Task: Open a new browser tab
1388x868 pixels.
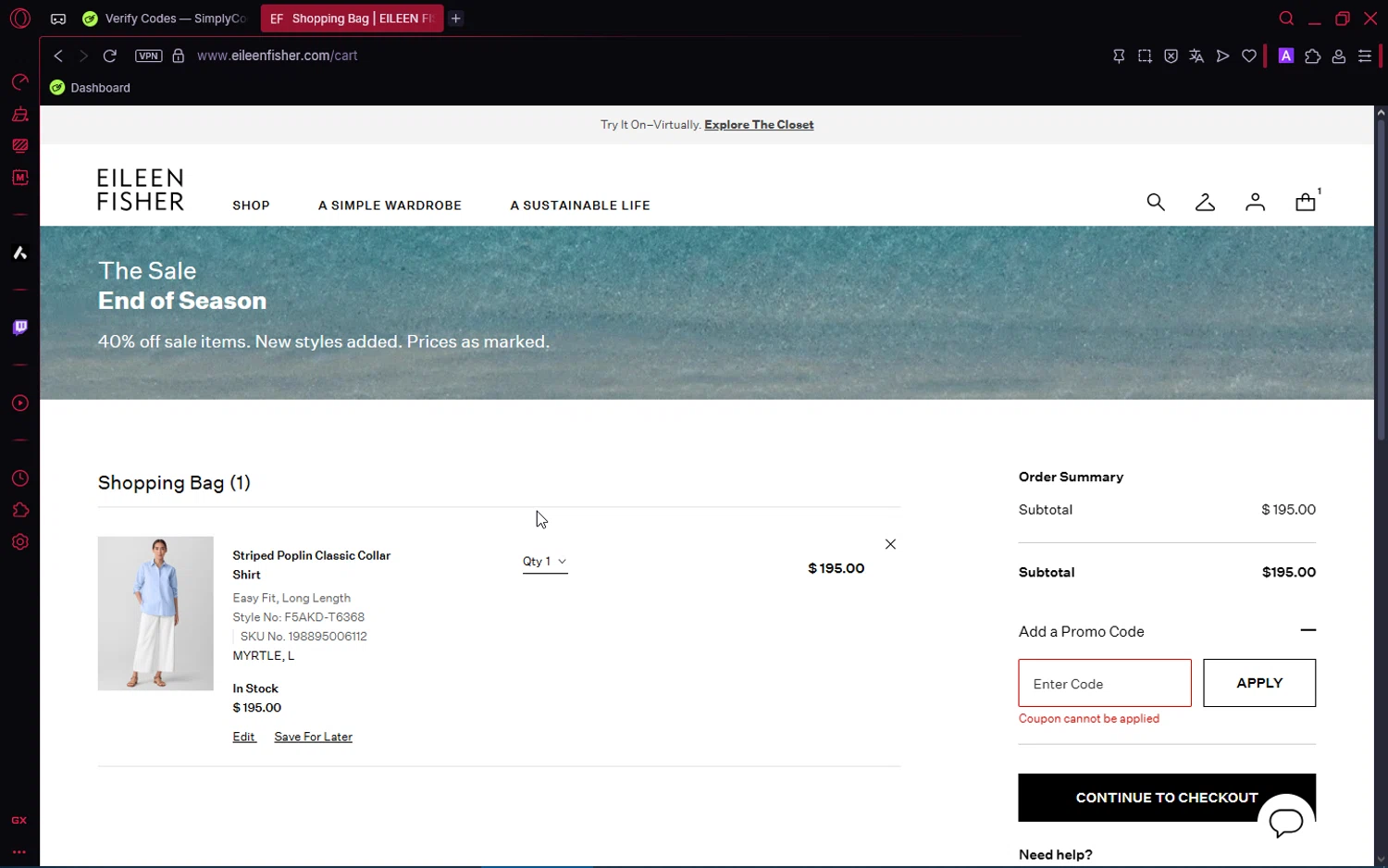Action: 456,19
